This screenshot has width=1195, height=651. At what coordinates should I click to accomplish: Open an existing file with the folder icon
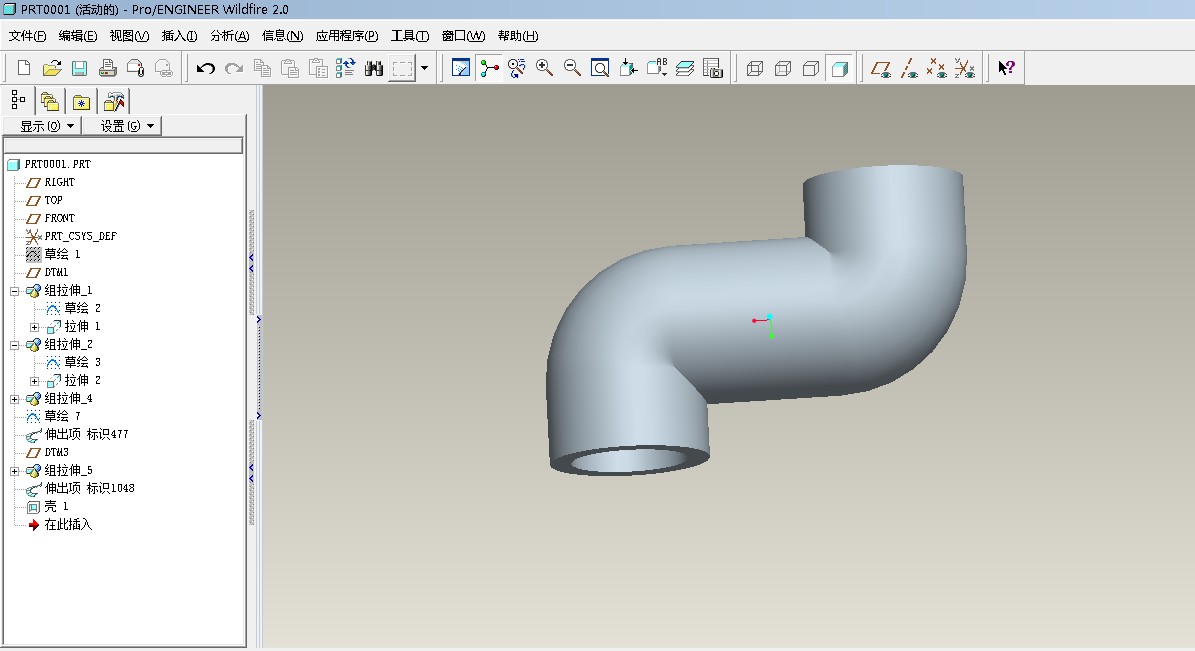pos(51,68)
